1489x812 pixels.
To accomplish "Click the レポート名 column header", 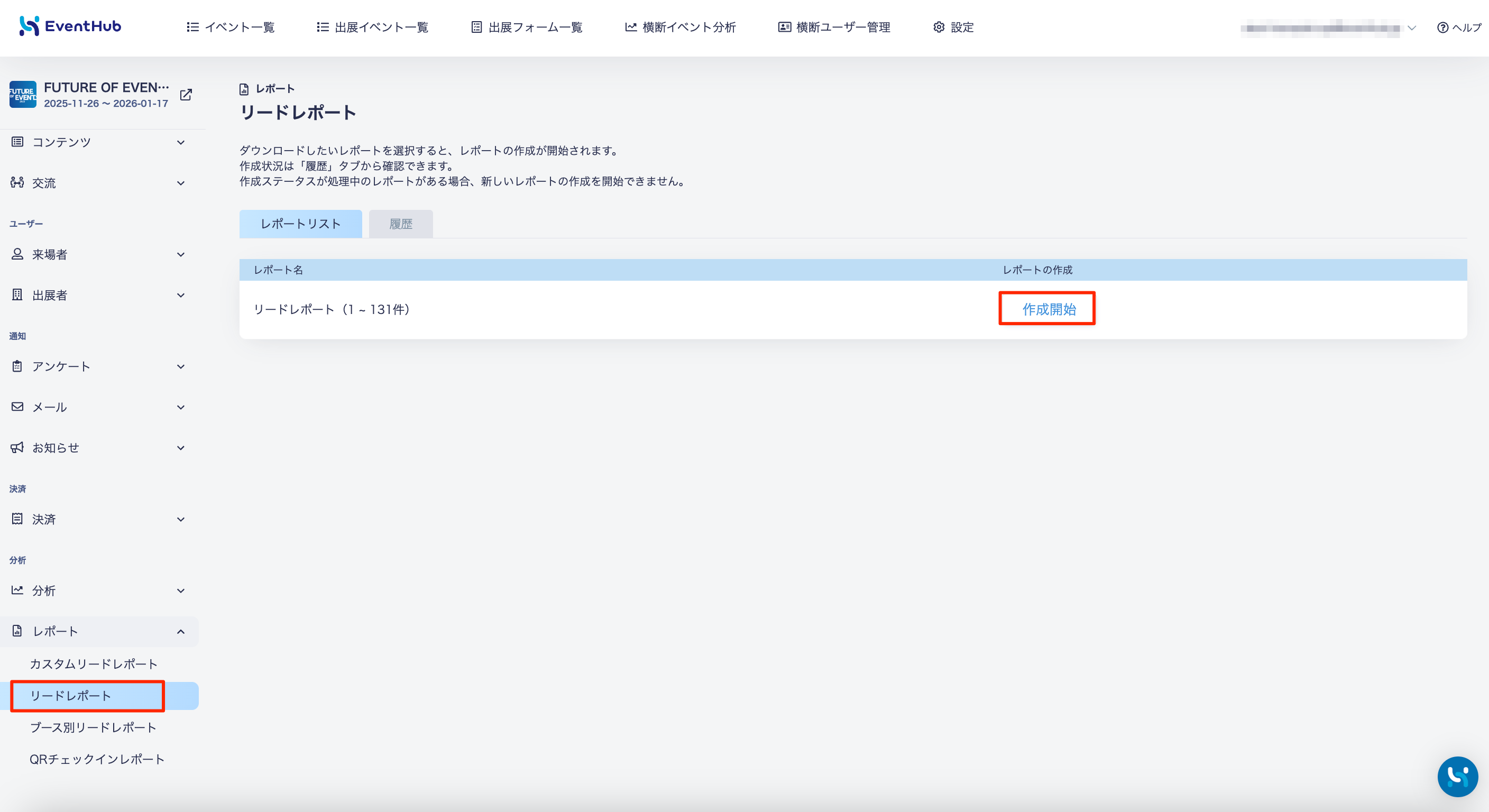I will [278, 270].
